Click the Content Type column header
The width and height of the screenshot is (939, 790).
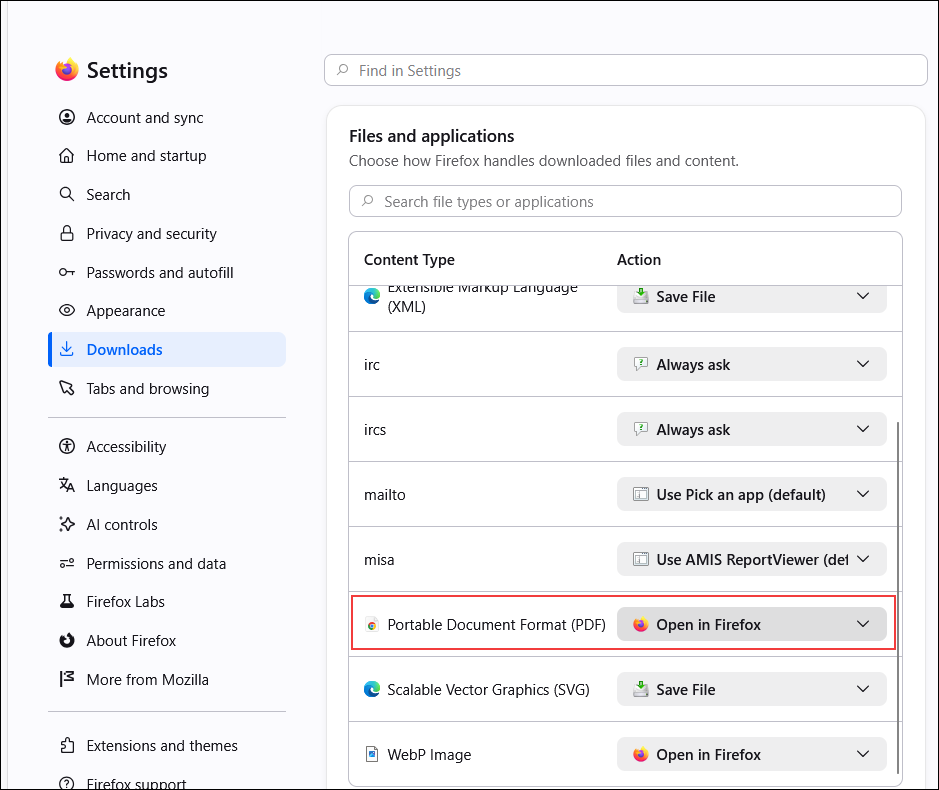tap(409, 259)
